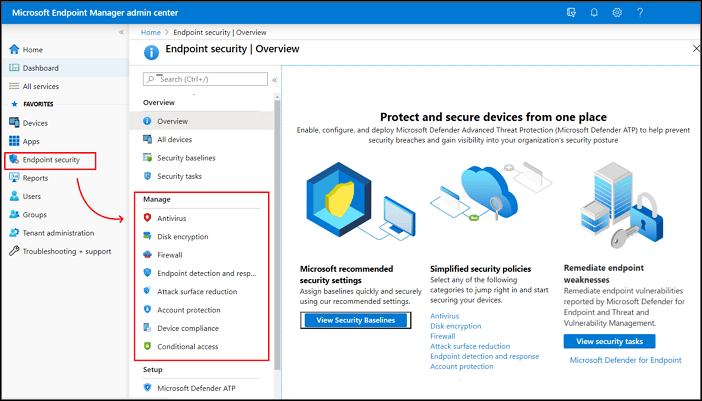Open the directory and subscription filter icon
This screenshot has width=702, height=401.
pos(571,13)
